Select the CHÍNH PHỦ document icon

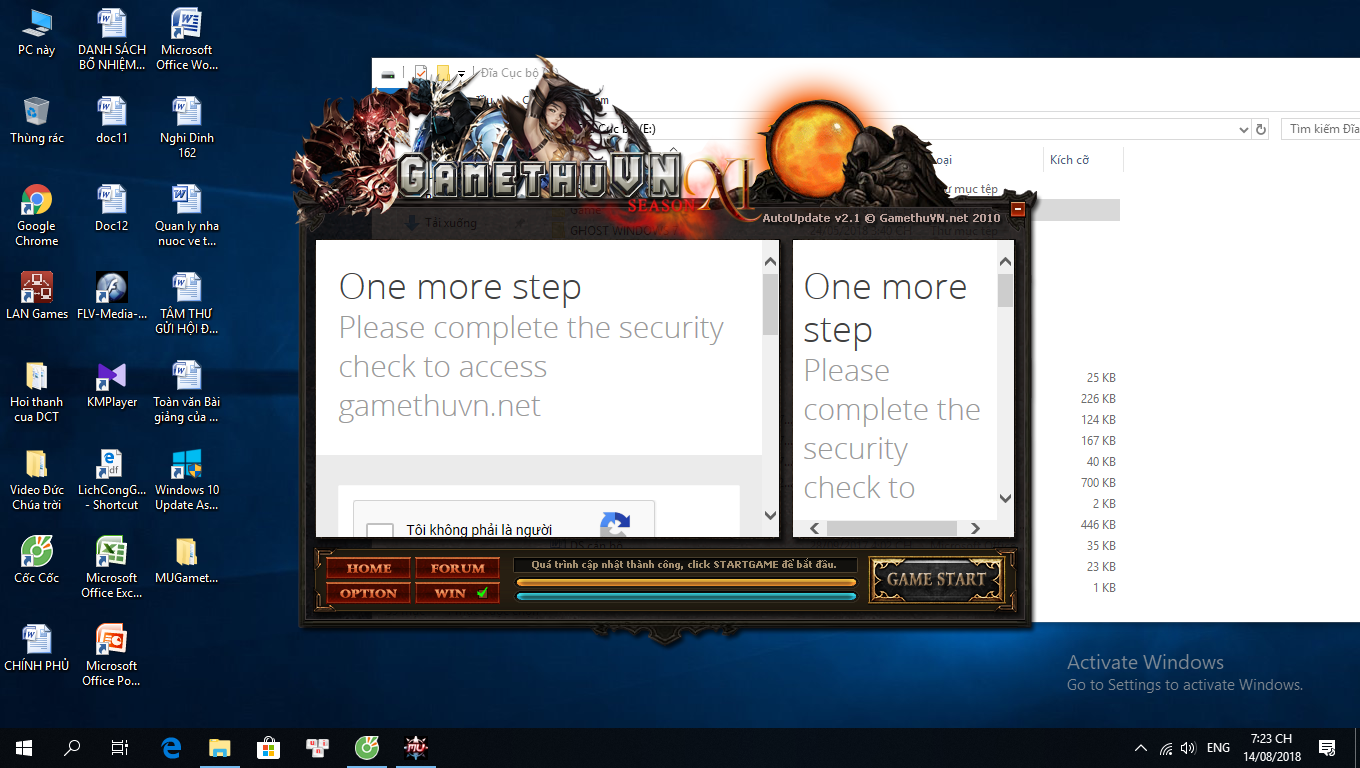tap(37, 648)
